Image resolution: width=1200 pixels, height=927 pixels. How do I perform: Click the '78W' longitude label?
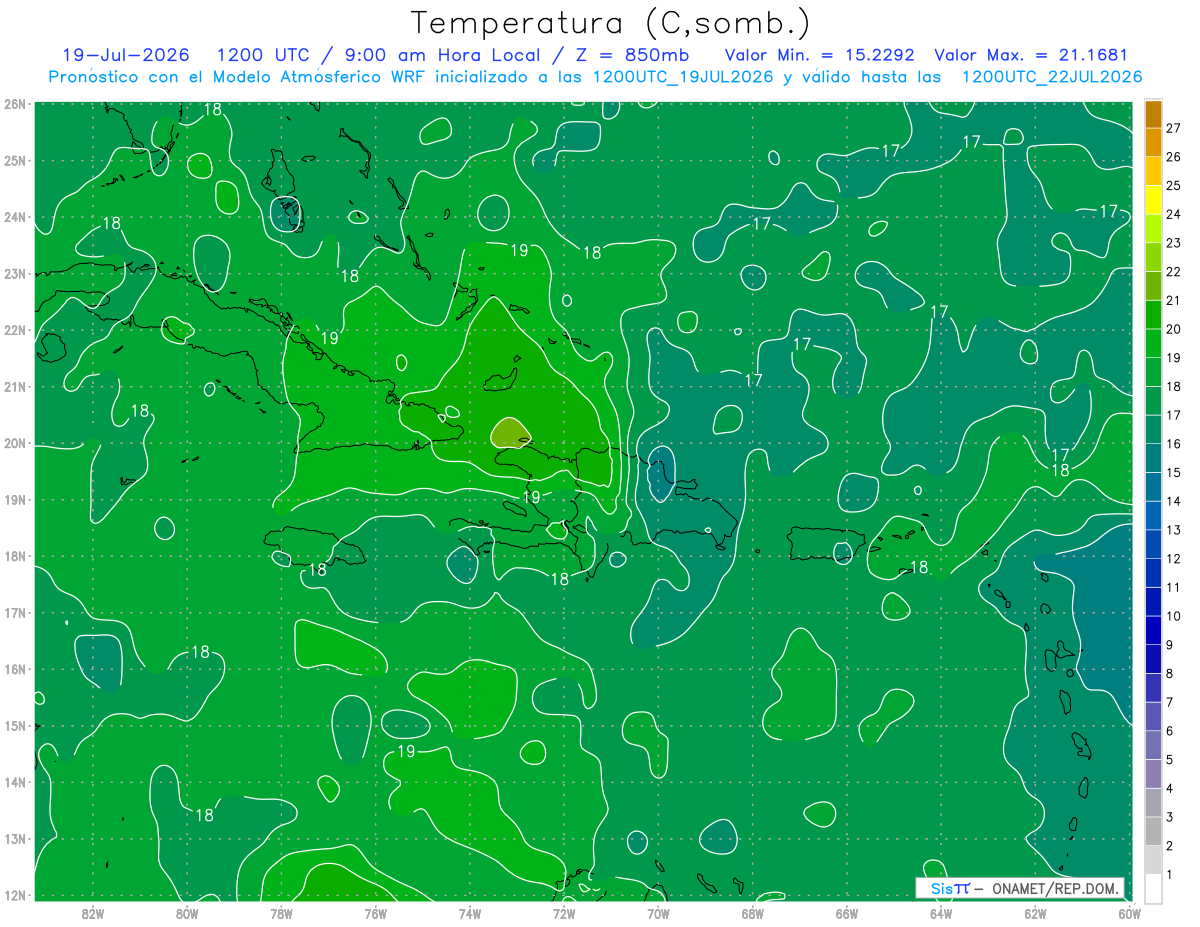pyautogui.click(x=281, y=912)
